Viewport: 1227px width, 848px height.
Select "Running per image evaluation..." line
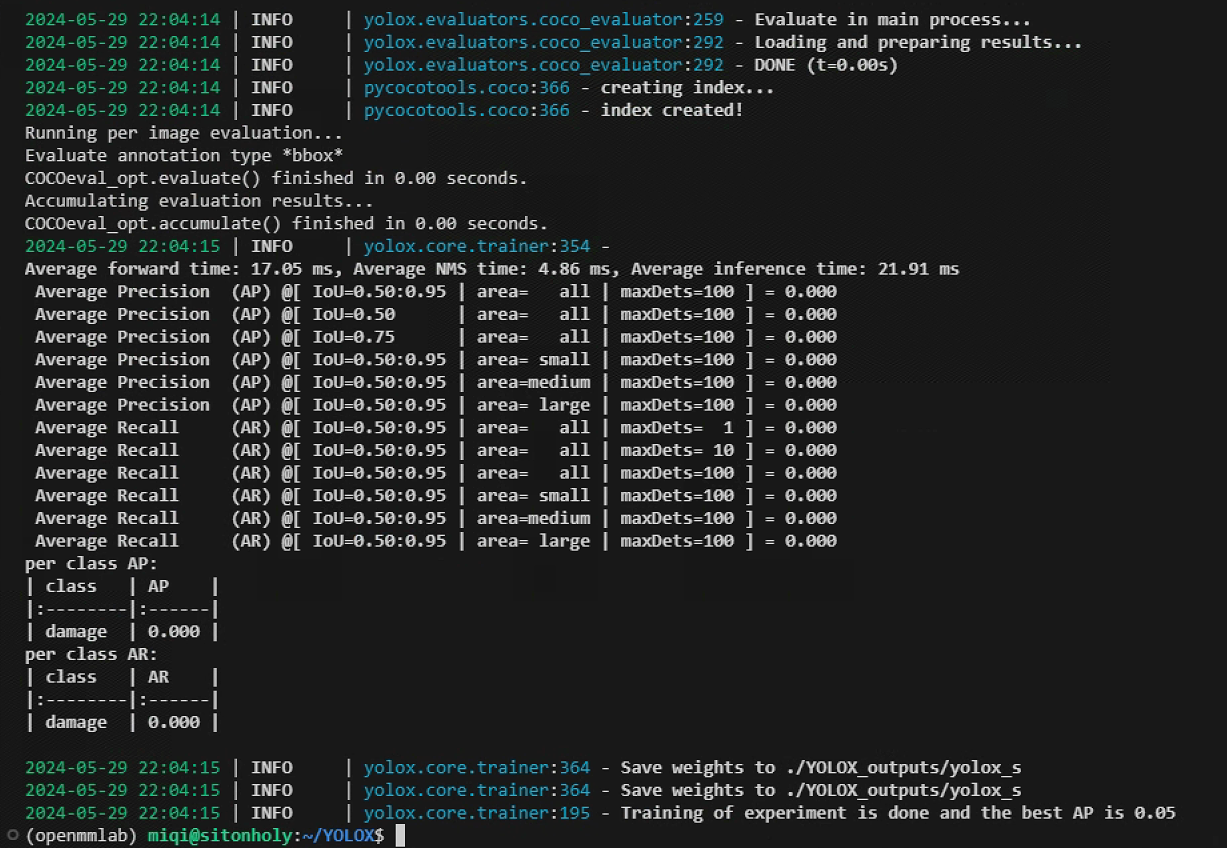(x=184, y=133)
